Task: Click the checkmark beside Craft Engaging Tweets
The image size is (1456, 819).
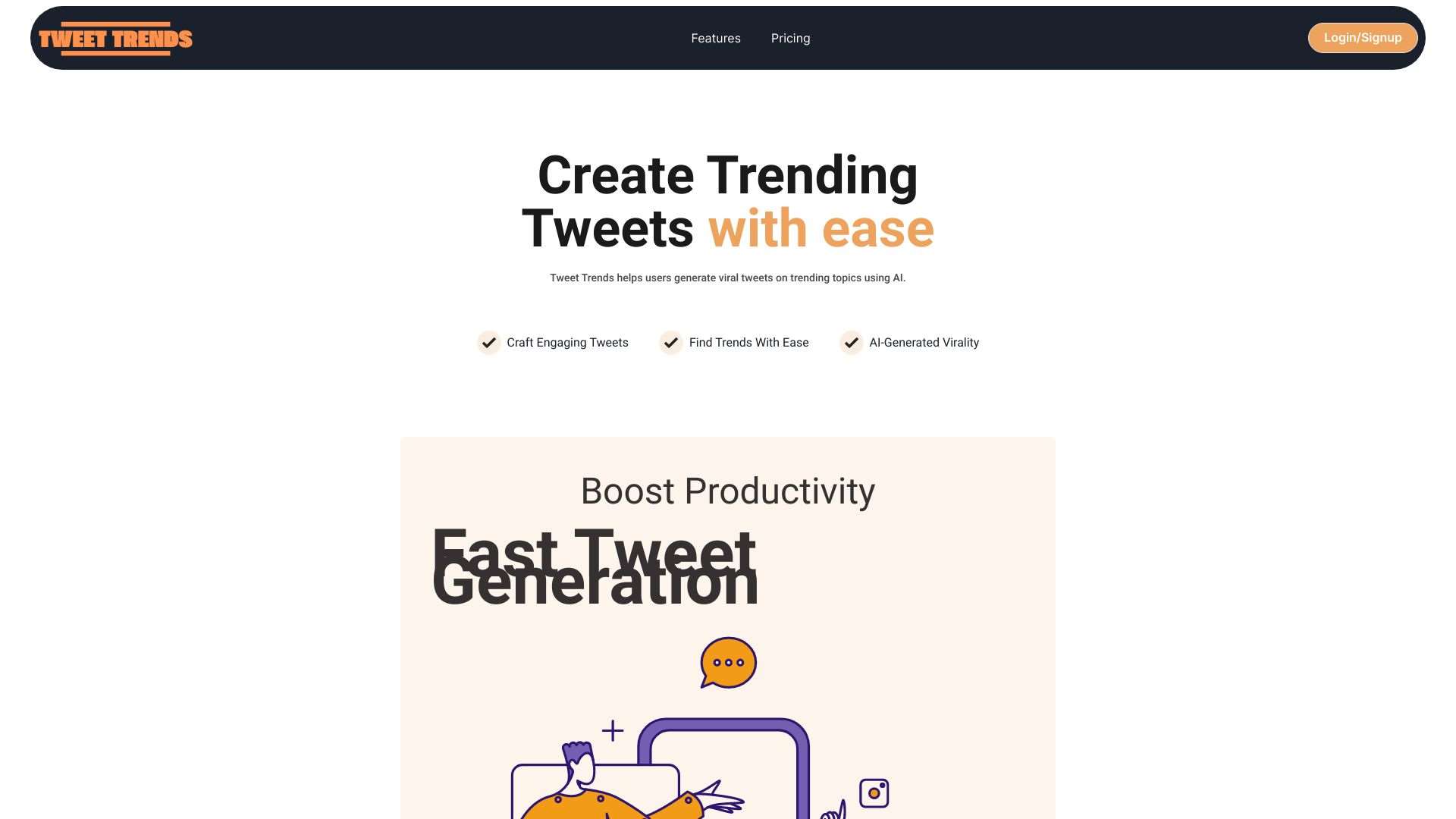Action: [x=488, y=343]
